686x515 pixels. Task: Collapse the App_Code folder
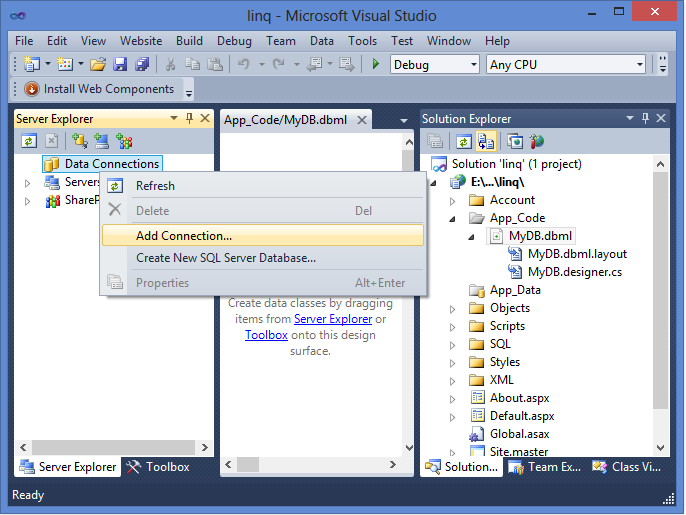(x=452, y=219)
